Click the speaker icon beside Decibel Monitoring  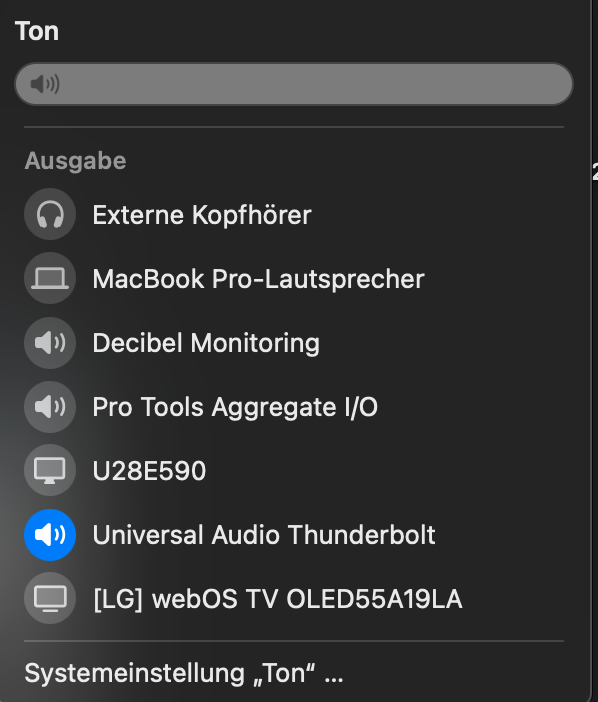(x=50, y=343)
